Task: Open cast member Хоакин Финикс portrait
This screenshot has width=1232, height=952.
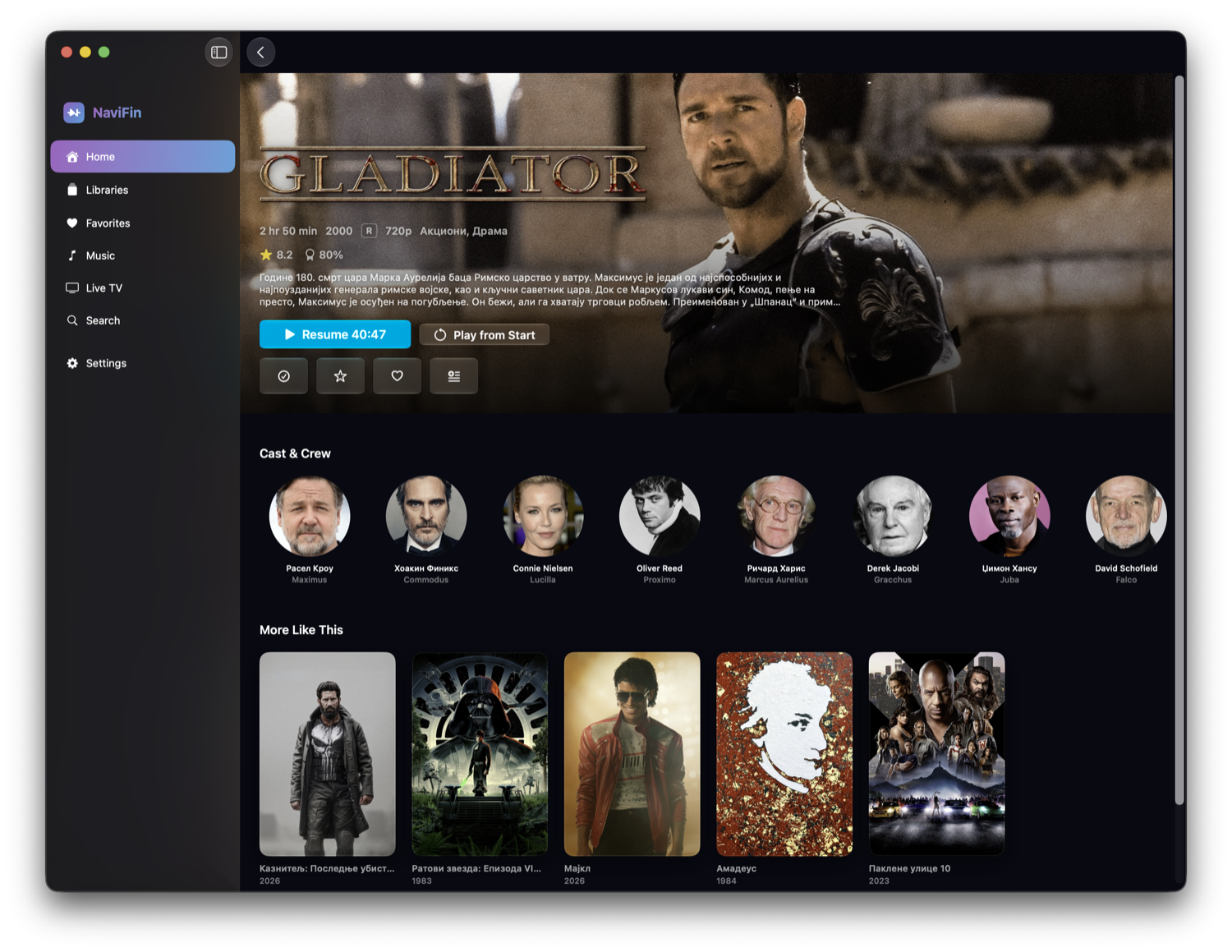Action: (426, 516)
